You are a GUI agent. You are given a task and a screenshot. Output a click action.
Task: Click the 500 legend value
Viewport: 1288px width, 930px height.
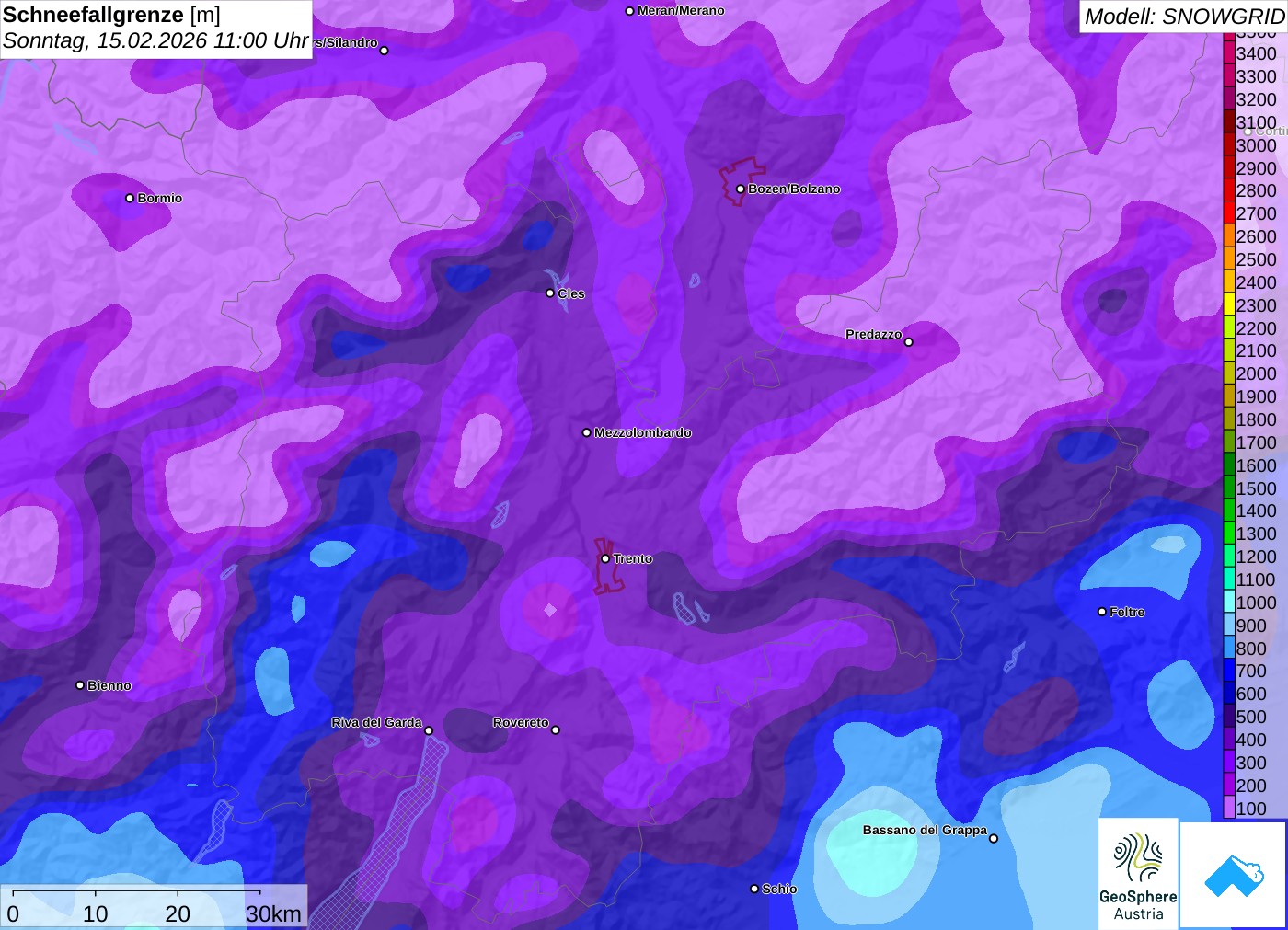(1251, 717)
